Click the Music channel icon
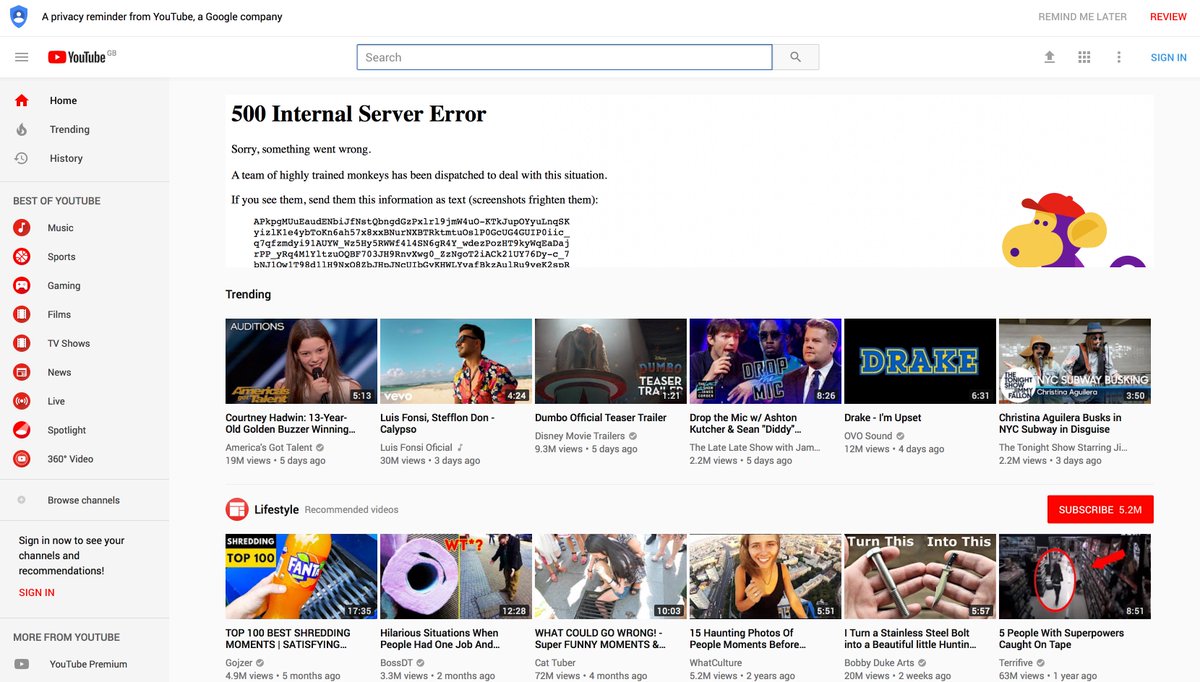Image resolution: width=1200 pixels, height=682 pixels. tap(22, 228)
